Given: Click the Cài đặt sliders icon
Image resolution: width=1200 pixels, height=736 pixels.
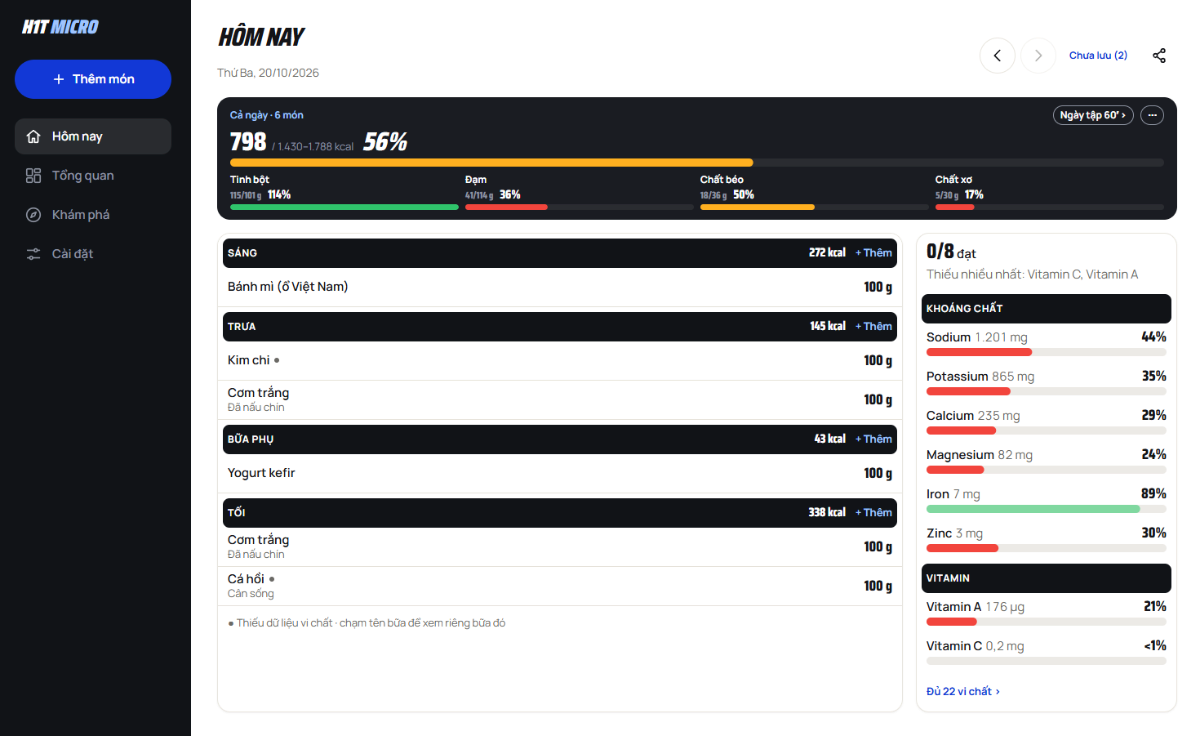Looking at the screenshot, I should click(33, 253).
